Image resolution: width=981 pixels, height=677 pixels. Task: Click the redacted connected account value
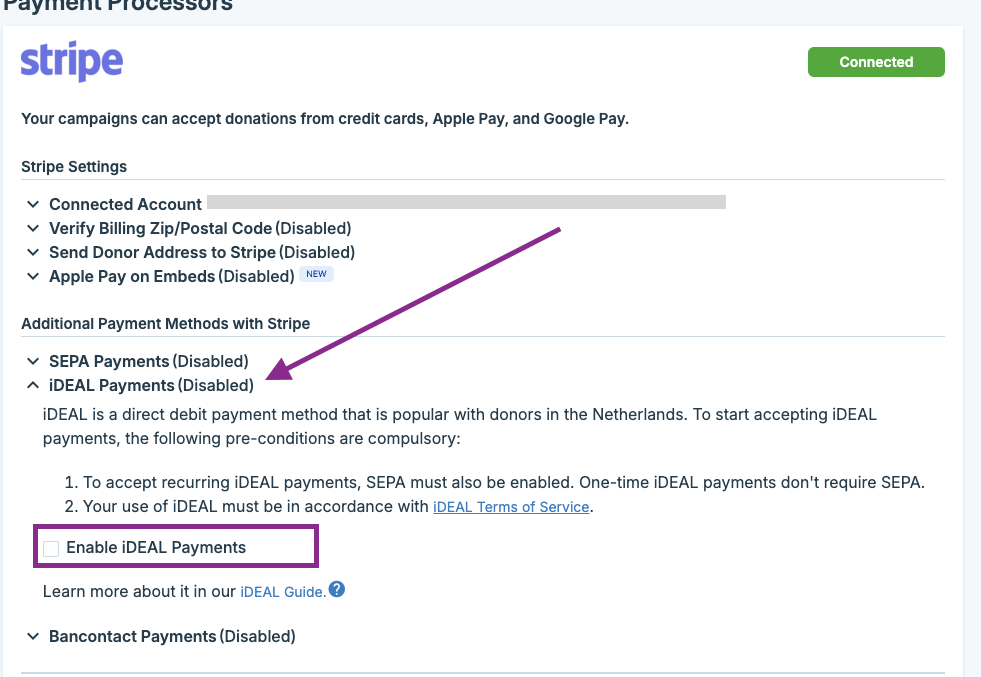[466, 203]
